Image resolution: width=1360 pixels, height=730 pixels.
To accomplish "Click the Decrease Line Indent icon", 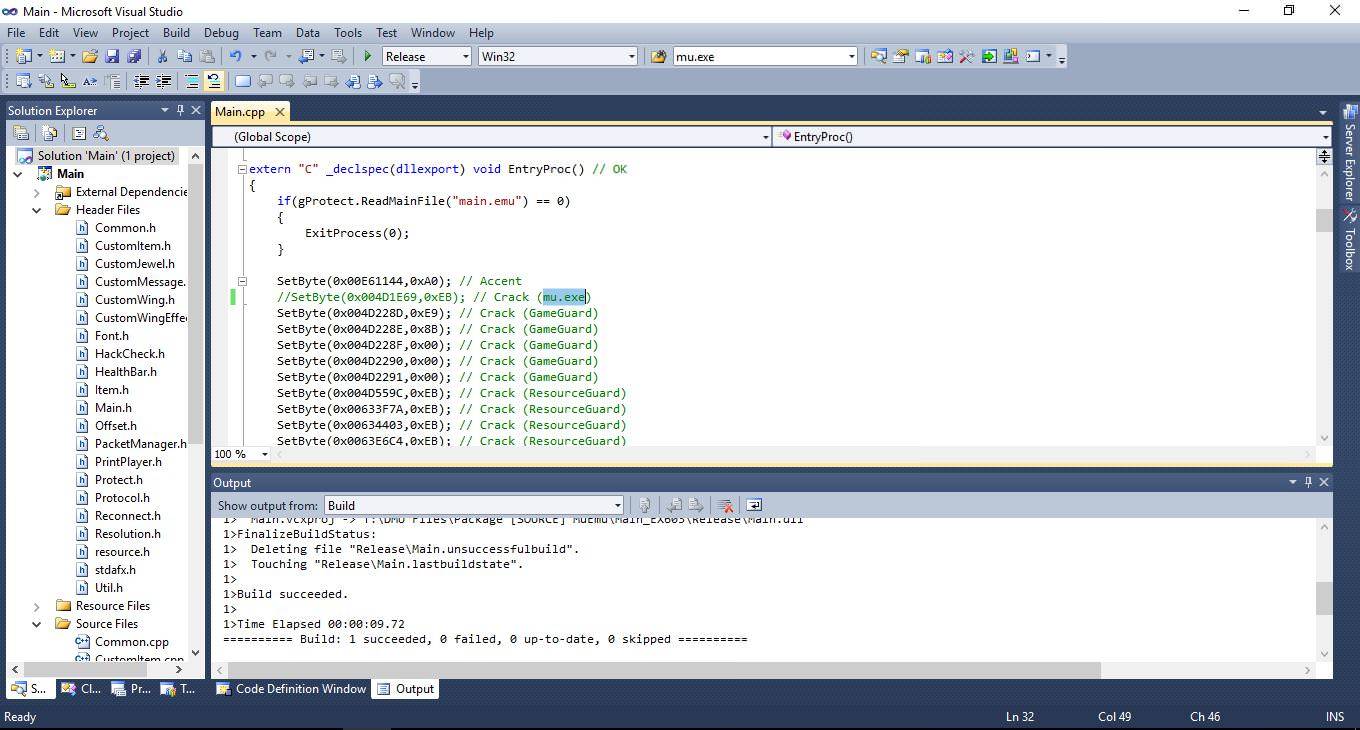I will click(142, 81).
